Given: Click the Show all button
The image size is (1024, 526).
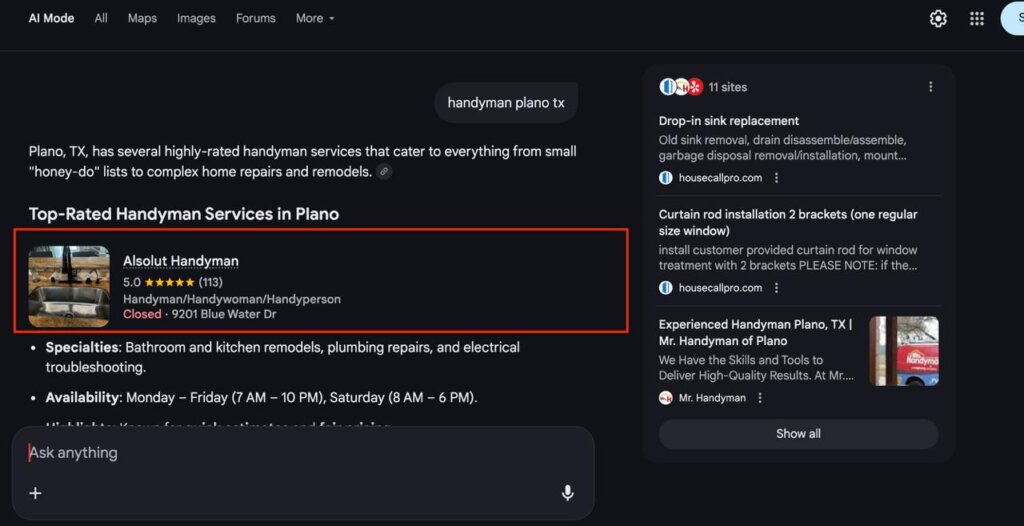Looking at the screenshot, I should click(x=798, y=434).
